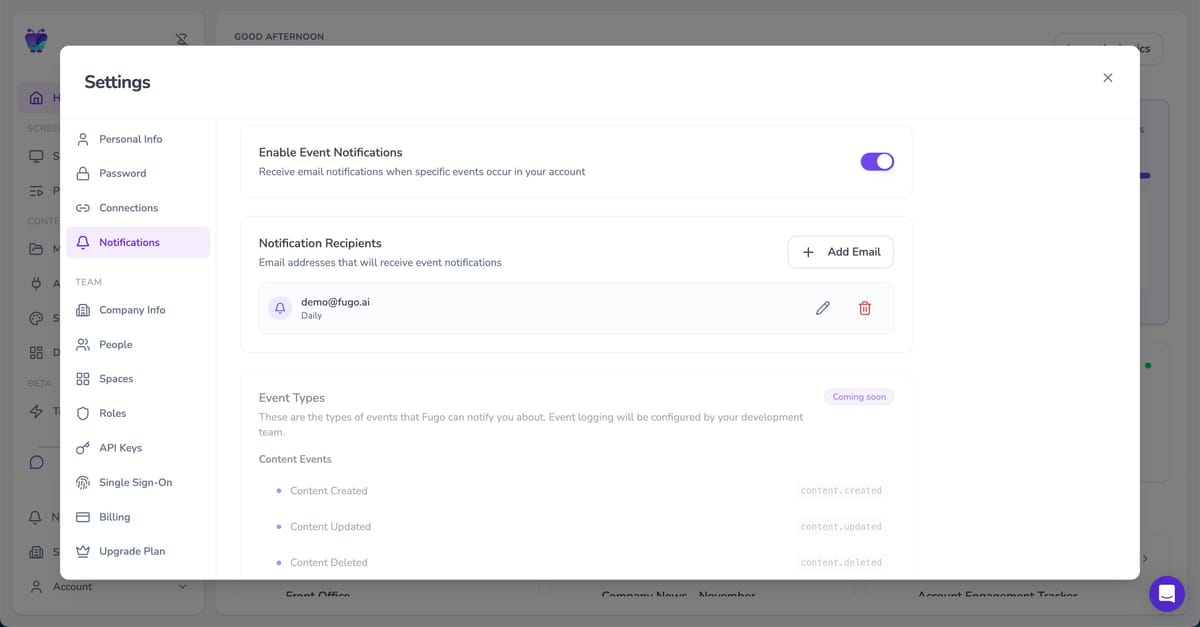Image resolution: width=1200 pixels, height=627 pixels.
Task: Click the crown icon next to Upgrade Plan
Action: (x=83, y=551)
